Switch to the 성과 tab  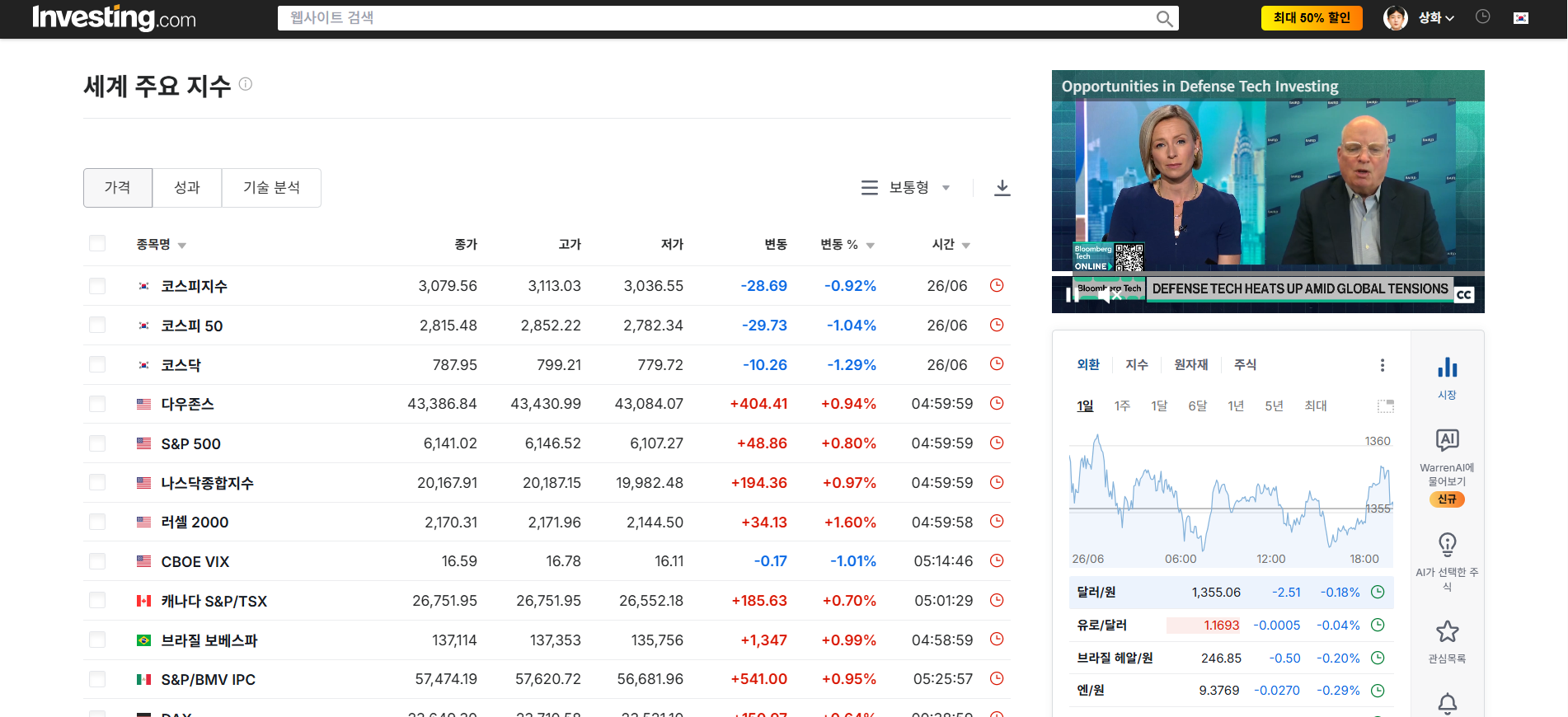pyautogui.click(x=187, y=188)
